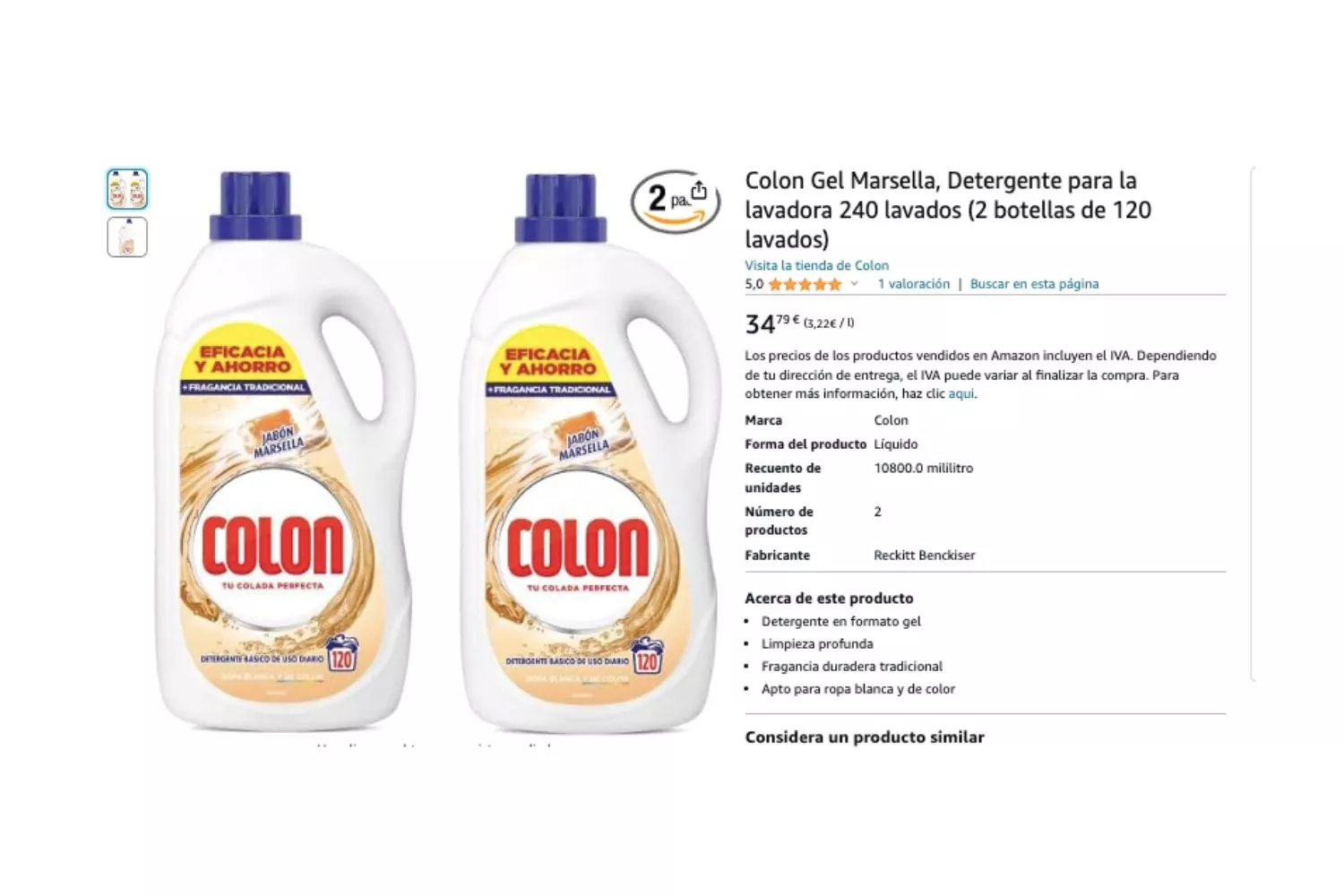Screen dimensions: 1344x896
Task: Click the share icon above the product image
Action: point(699,192)
